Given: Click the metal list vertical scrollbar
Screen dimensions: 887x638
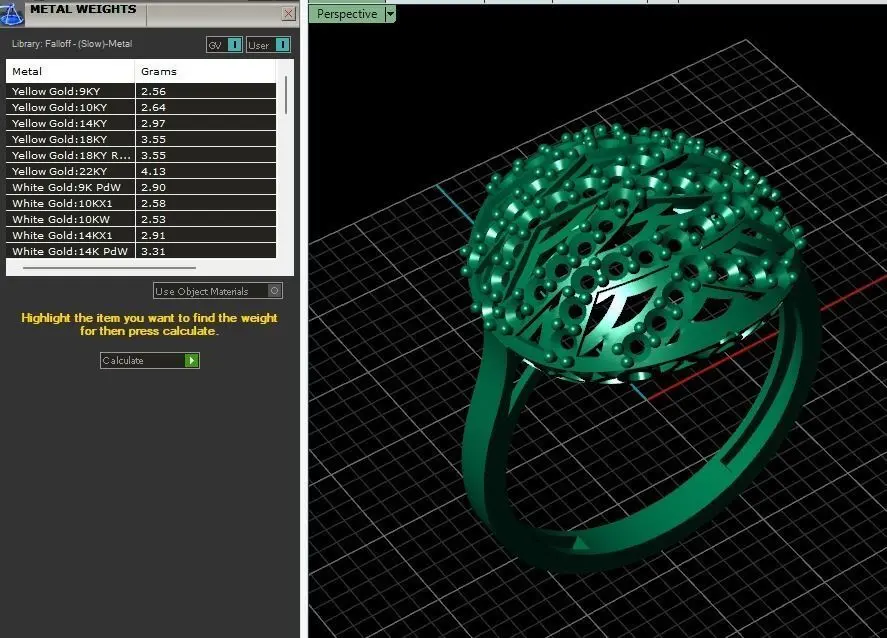Looking at the screenshot, I should tap(286, 95).
